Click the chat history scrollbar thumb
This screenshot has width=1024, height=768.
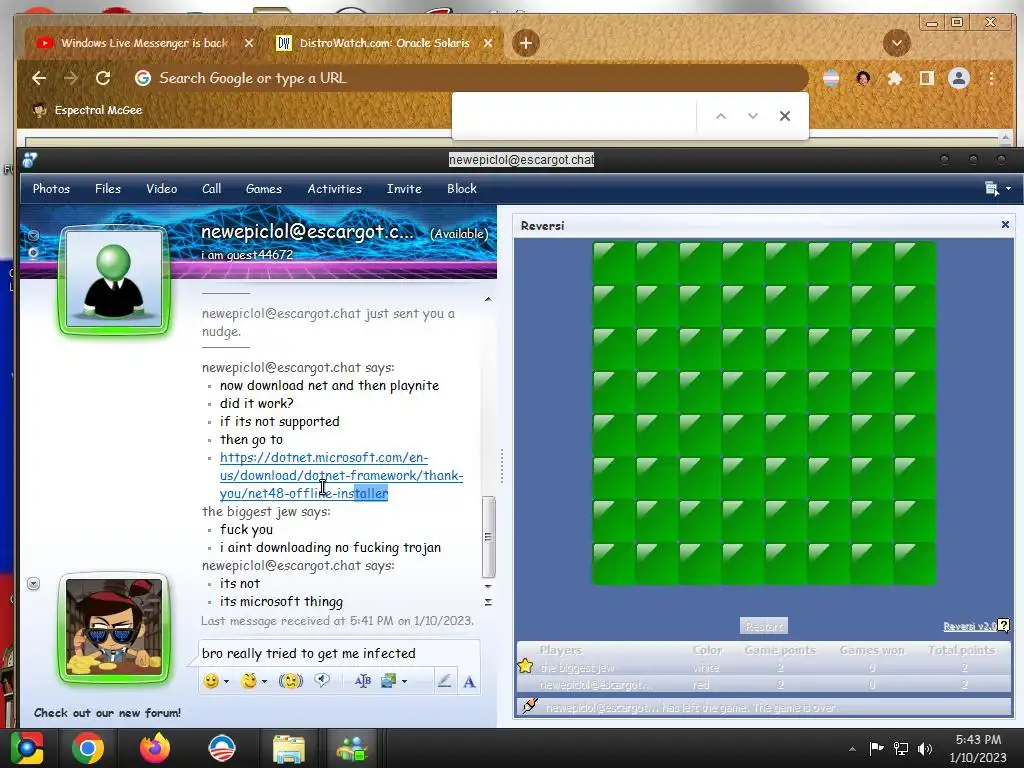pyautogui.click(x=488, y=537)
